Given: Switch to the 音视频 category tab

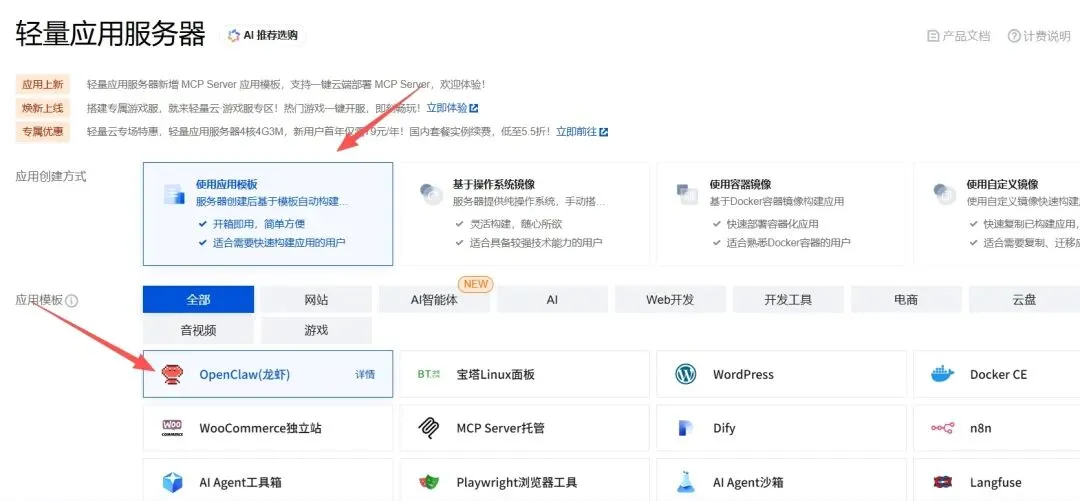Looking at the screenshot, I should [x=198, y=330].
